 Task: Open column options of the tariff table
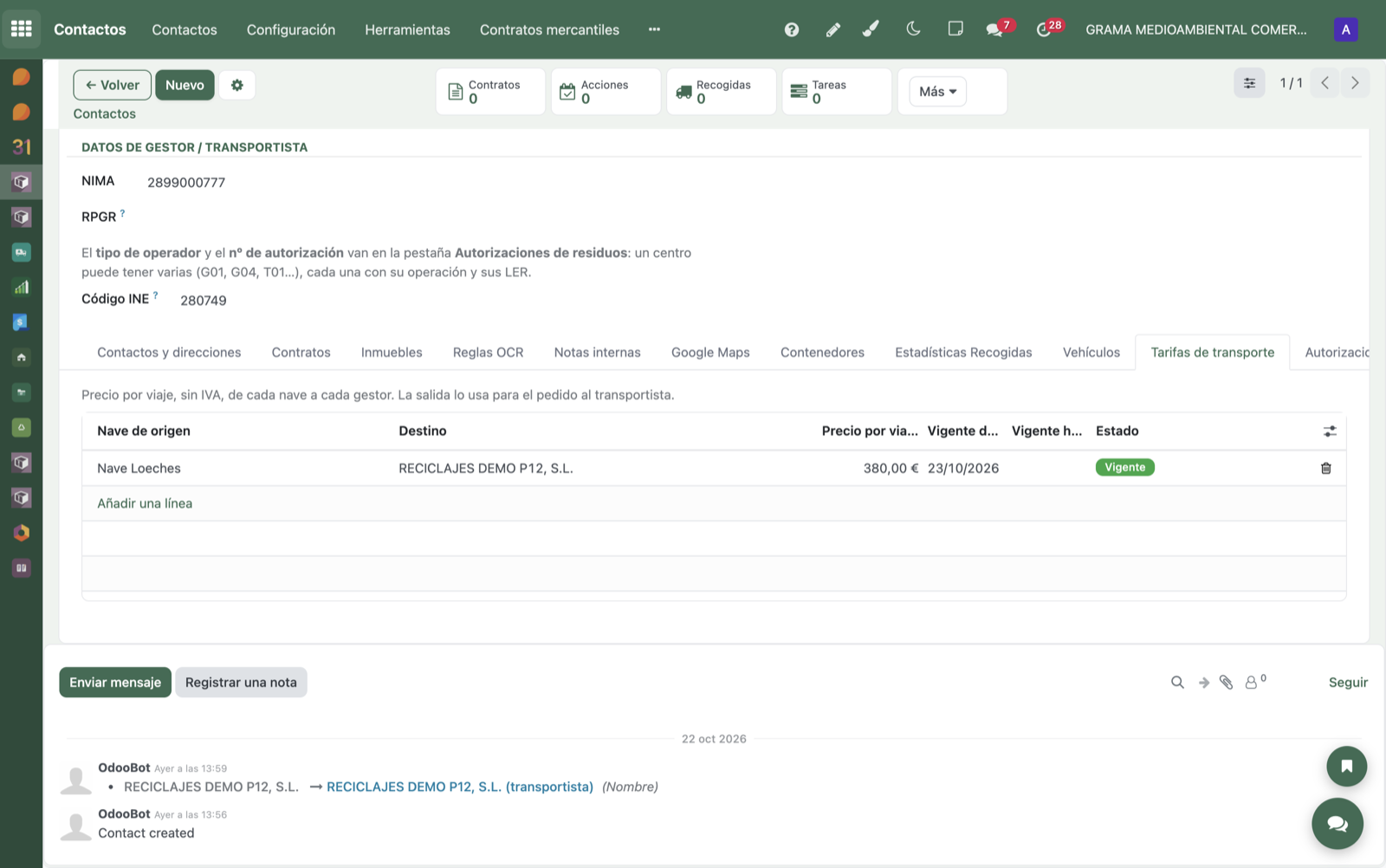tap(1330, 431)
